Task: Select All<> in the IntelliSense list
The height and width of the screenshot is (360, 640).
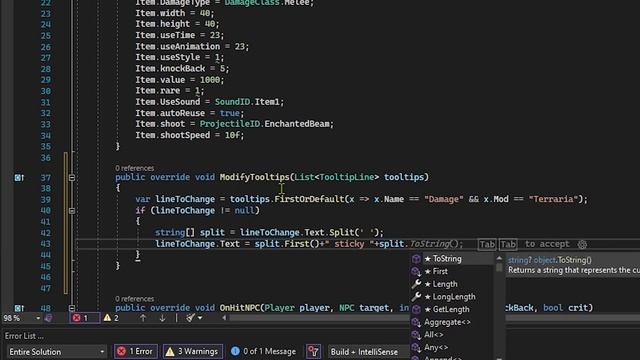Action: [x=452, y=335]
